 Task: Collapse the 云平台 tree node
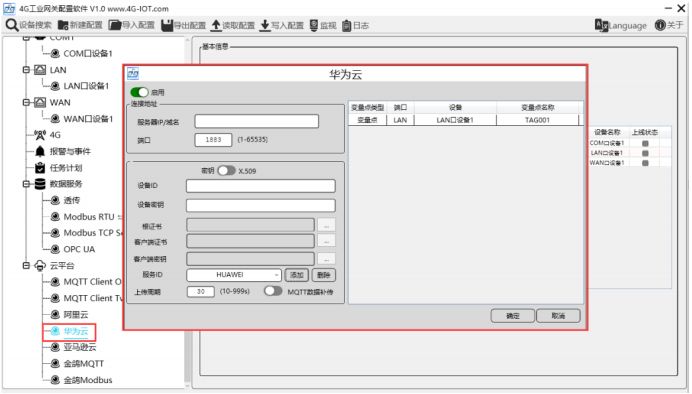tap(26, 265)
